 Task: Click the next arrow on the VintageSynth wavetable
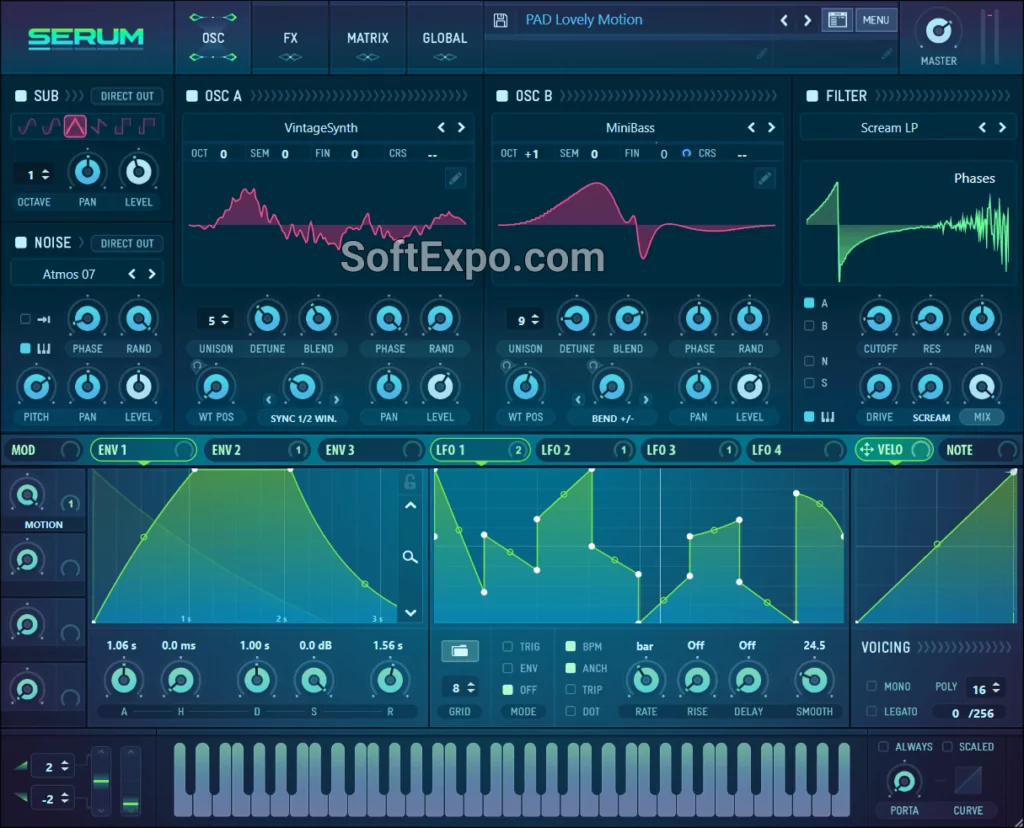point(461,127)
